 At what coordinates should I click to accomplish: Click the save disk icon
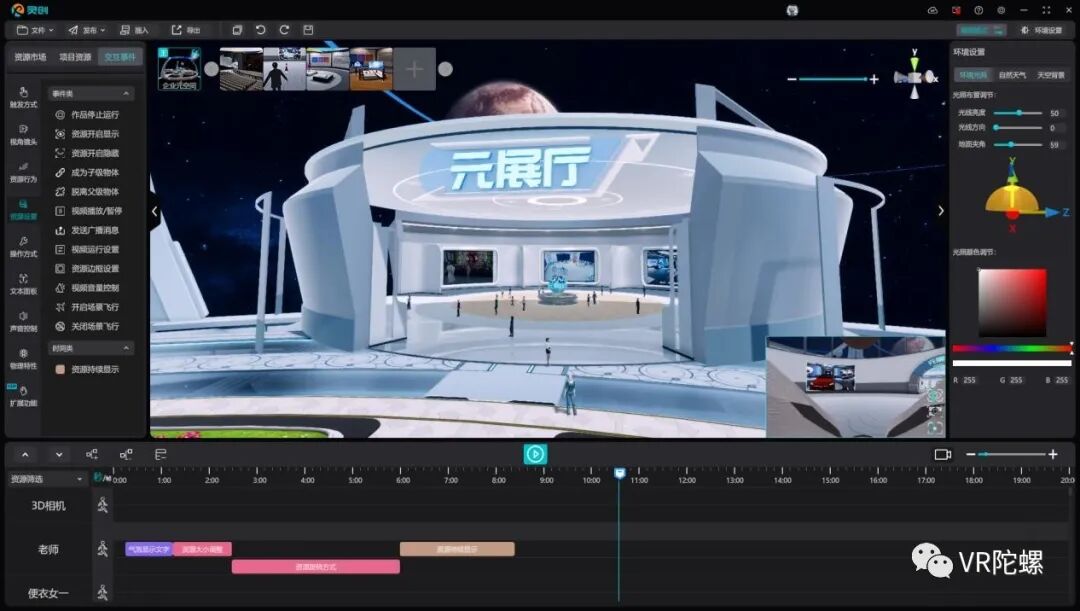(308, 30)
